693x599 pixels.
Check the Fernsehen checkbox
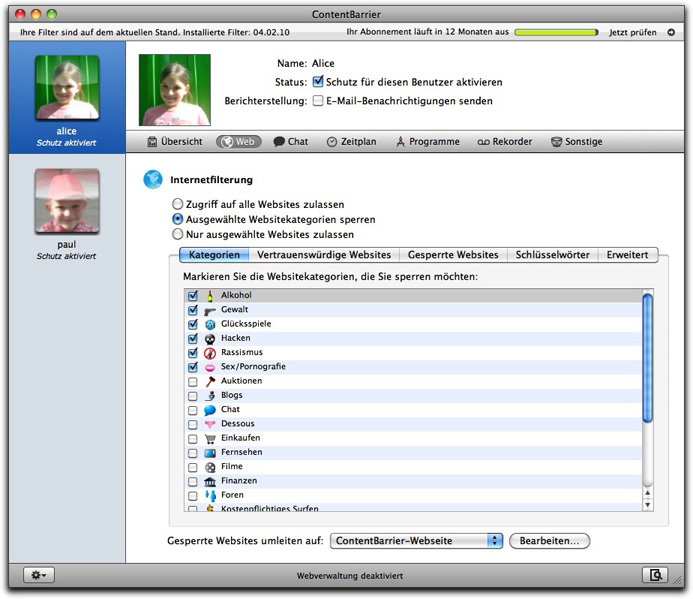pyautogui.click(x=193, y=453)
